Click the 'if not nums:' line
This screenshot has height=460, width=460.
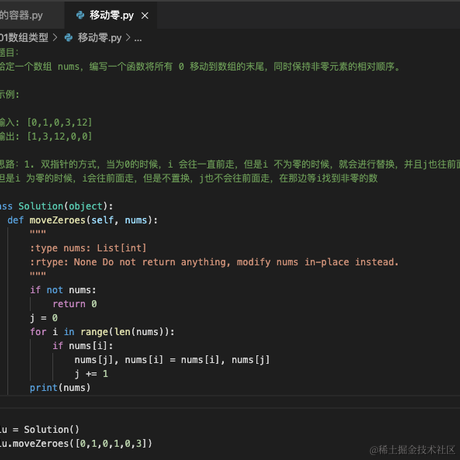tap(63, 290)
